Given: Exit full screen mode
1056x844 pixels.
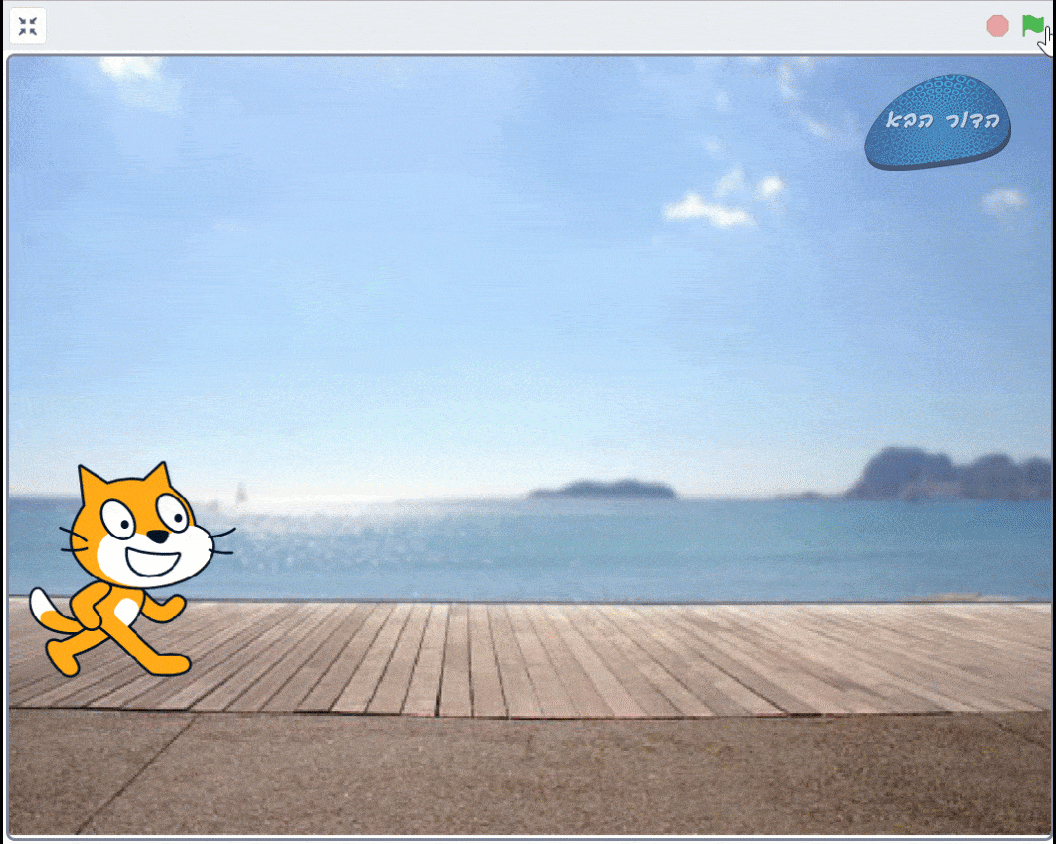Looking at the screenshot, I should click(28, 26).
